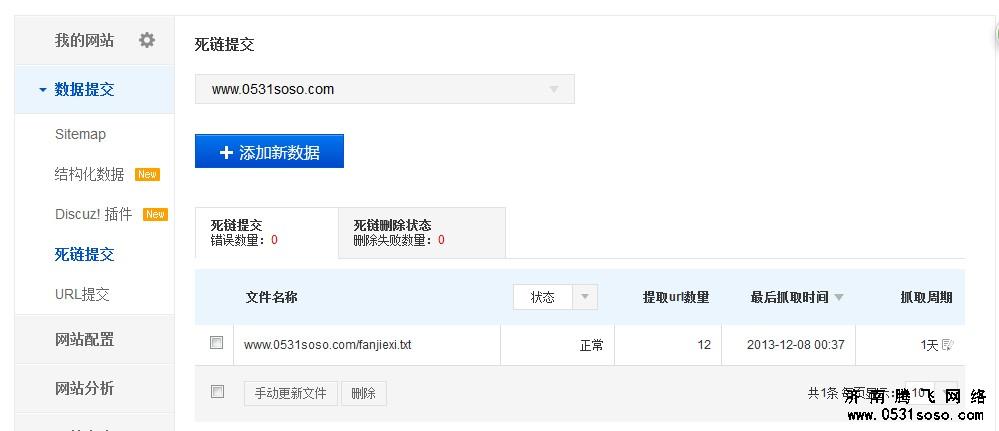The height and width of the screenshot is (431, 999).
Task: Click the url count value 12
Action: point(704,345)
